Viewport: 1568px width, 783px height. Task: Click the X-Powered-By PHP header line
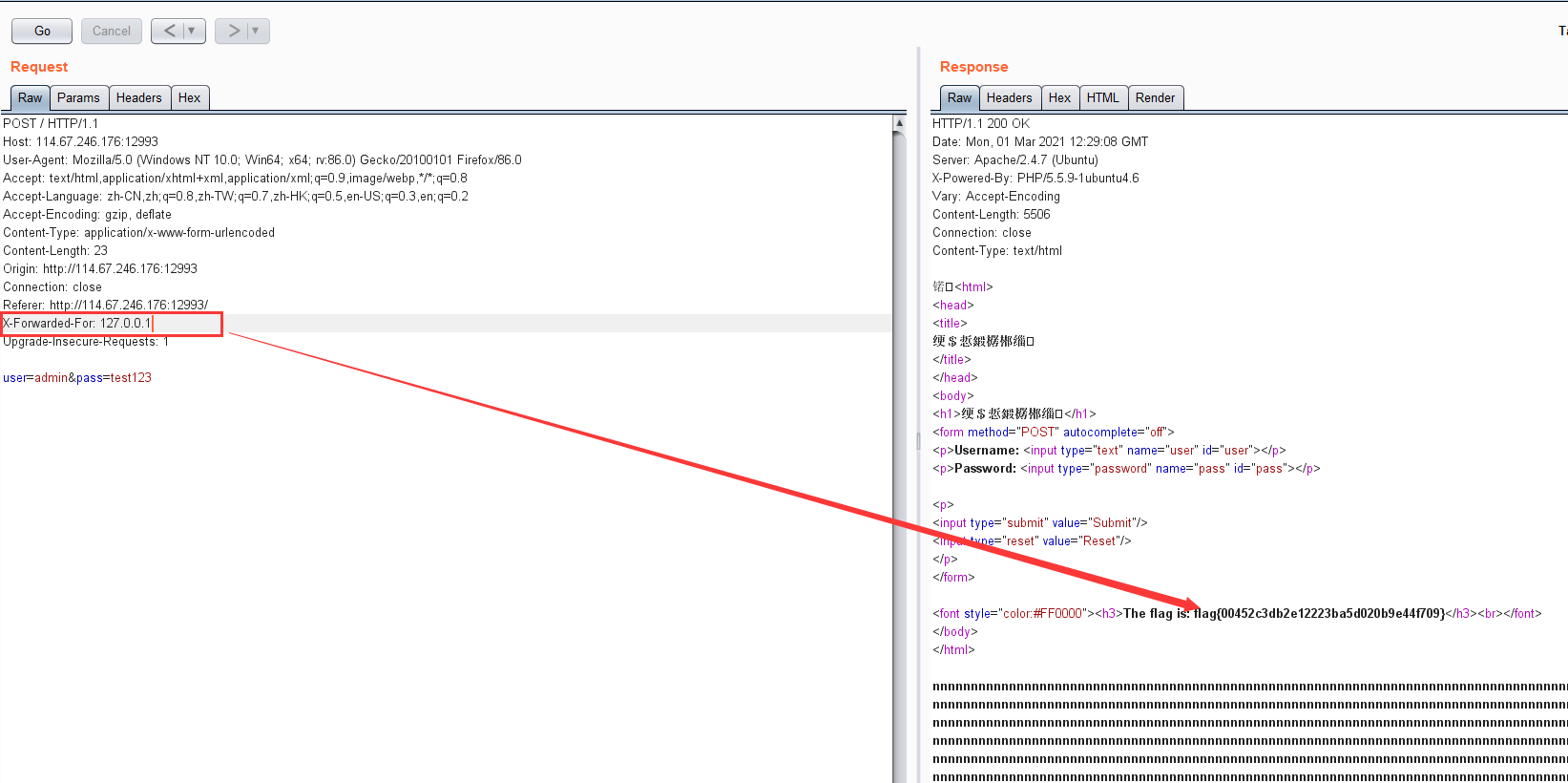point(1035,178)
